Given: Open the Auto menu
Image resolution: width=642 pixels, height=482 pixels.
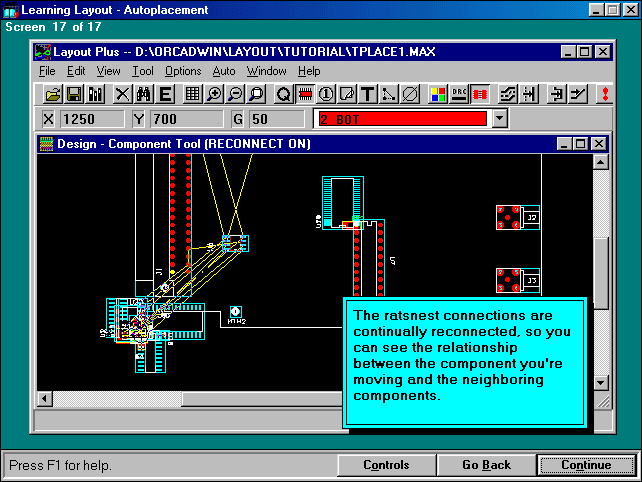Looking at the screenshot, I should click(x=224, y=71).
